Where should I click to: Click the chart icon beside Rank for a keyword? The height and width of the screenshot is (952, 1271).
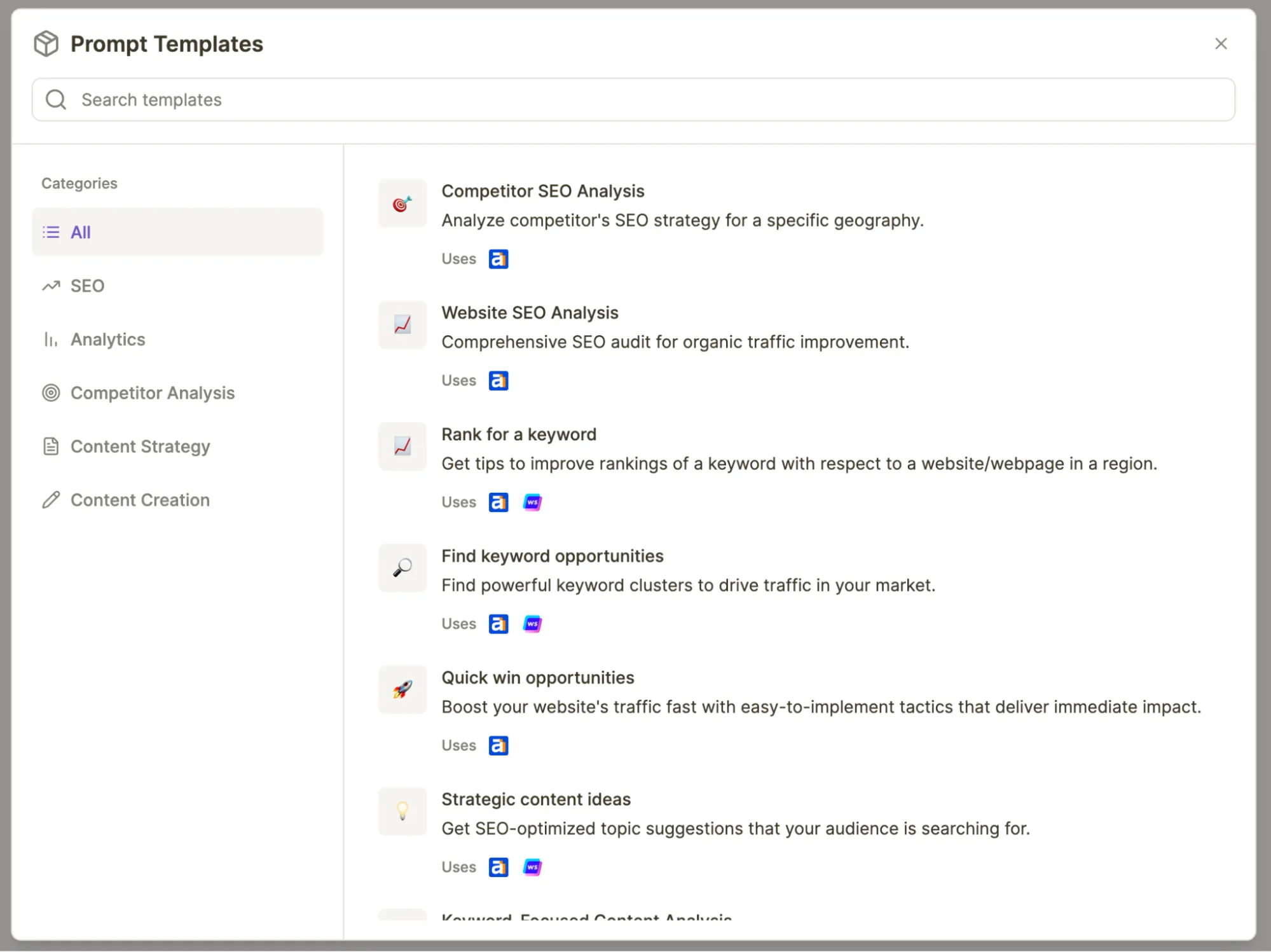(x=402, y=446)
